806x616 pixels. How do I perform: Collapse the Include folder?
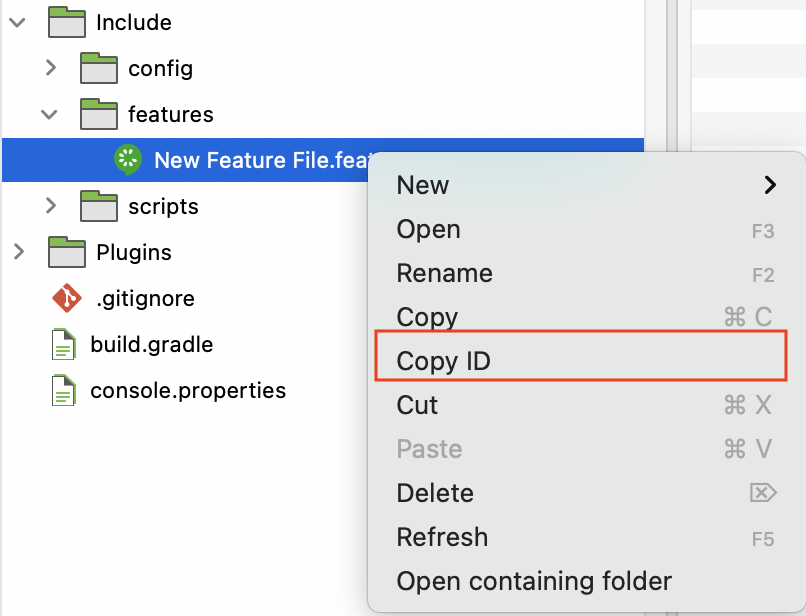click(x=18, y=22)
